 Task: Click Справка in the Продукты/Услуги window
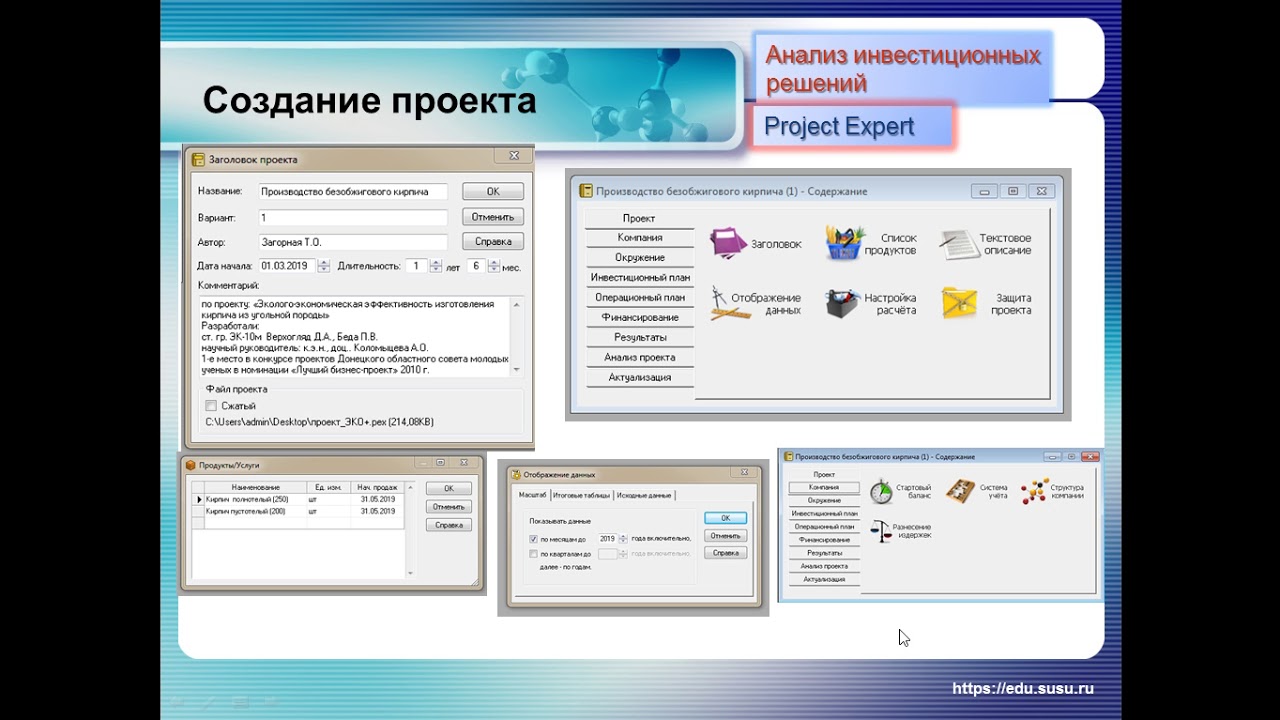[448, 525]
